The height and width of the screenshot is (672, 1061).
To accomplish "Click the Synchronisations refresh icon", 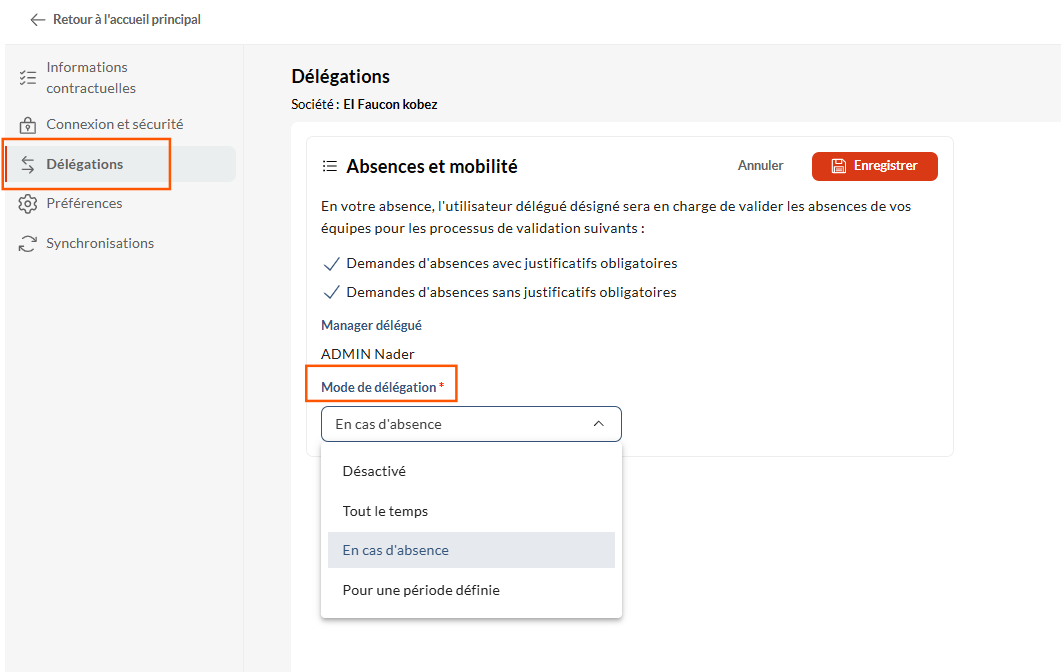I will (28, 244).
